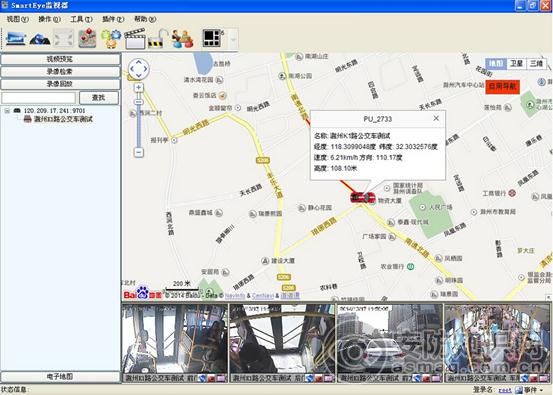Image resolution: width=553 pixels, height=395 pixels.
Task: Click the red bus marker on map
Action: pyautogui.click(x=362, y=197)
